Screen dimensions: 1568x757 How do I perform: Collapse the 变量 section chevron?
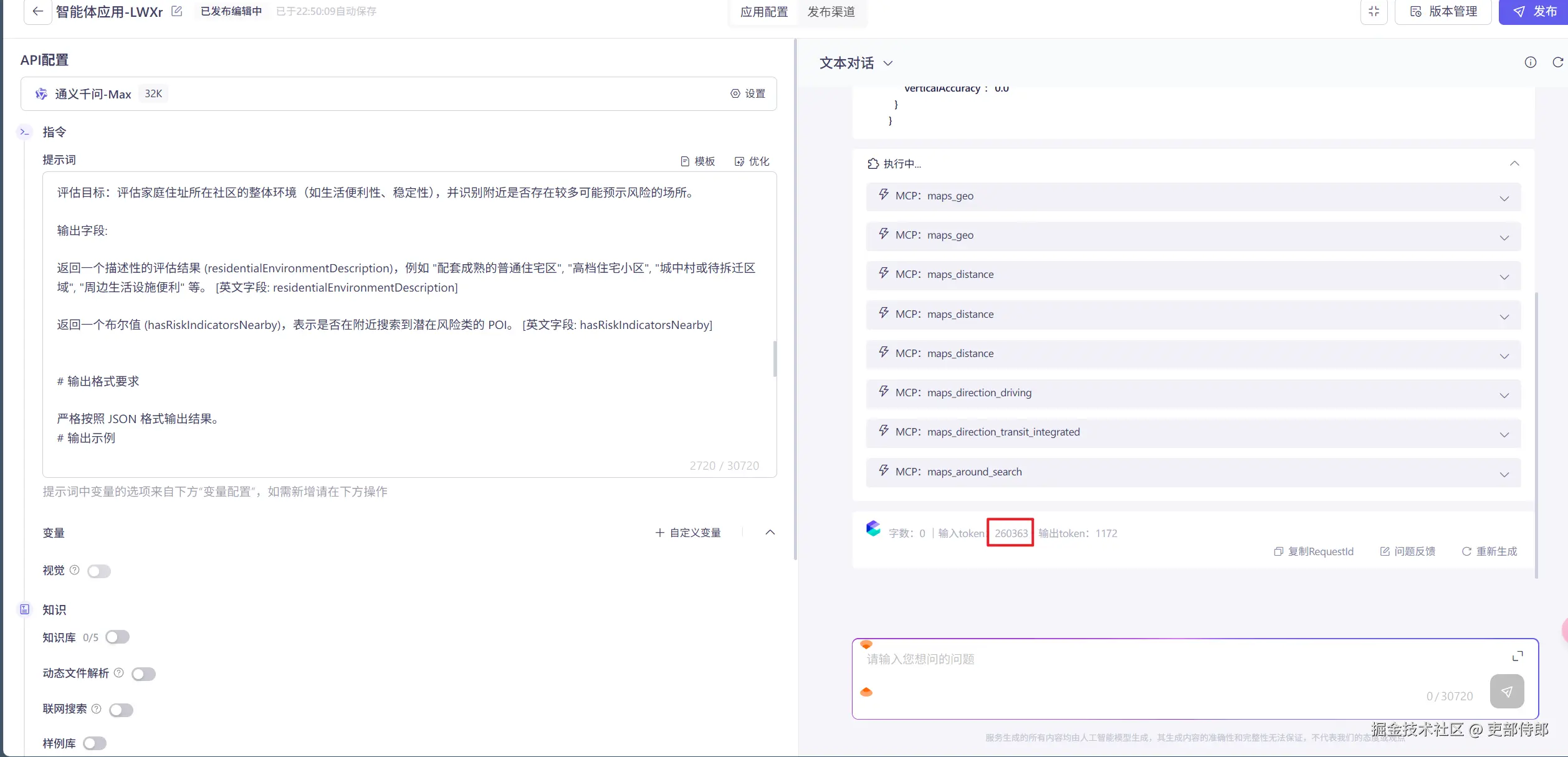coord(770,532)
